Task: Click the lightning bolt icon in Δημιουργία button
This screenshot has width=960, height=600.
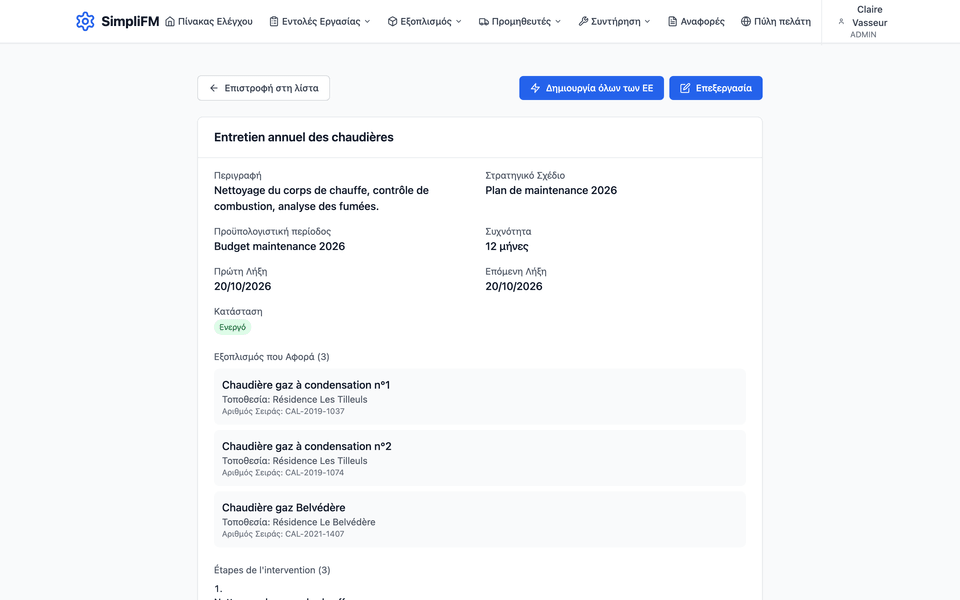Action: tap(535, 88)
